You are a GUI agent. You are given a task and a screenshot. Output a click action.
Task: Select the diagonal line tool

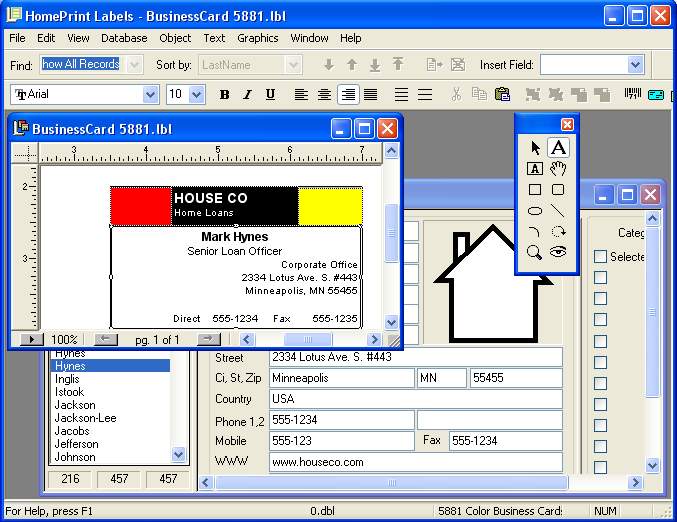click(558, 211)
